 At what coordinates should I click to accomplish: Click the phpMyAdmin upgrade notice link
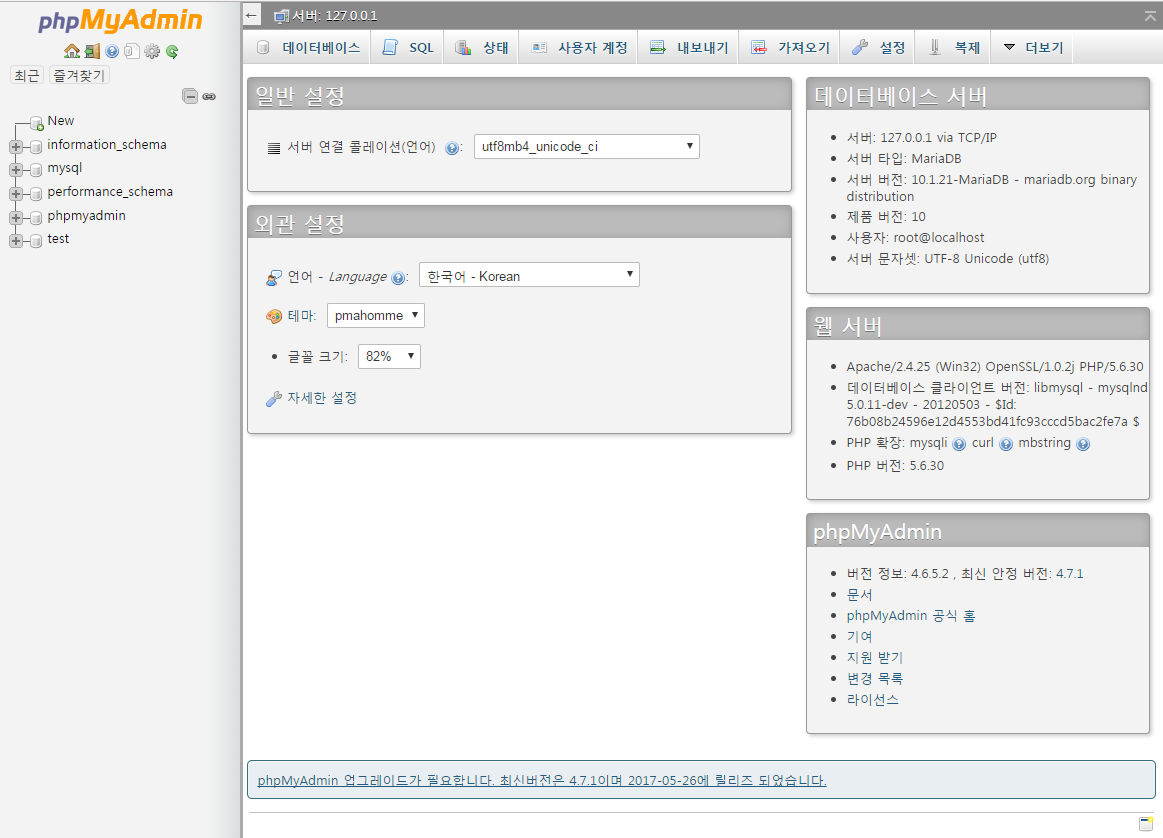(541, 780)
